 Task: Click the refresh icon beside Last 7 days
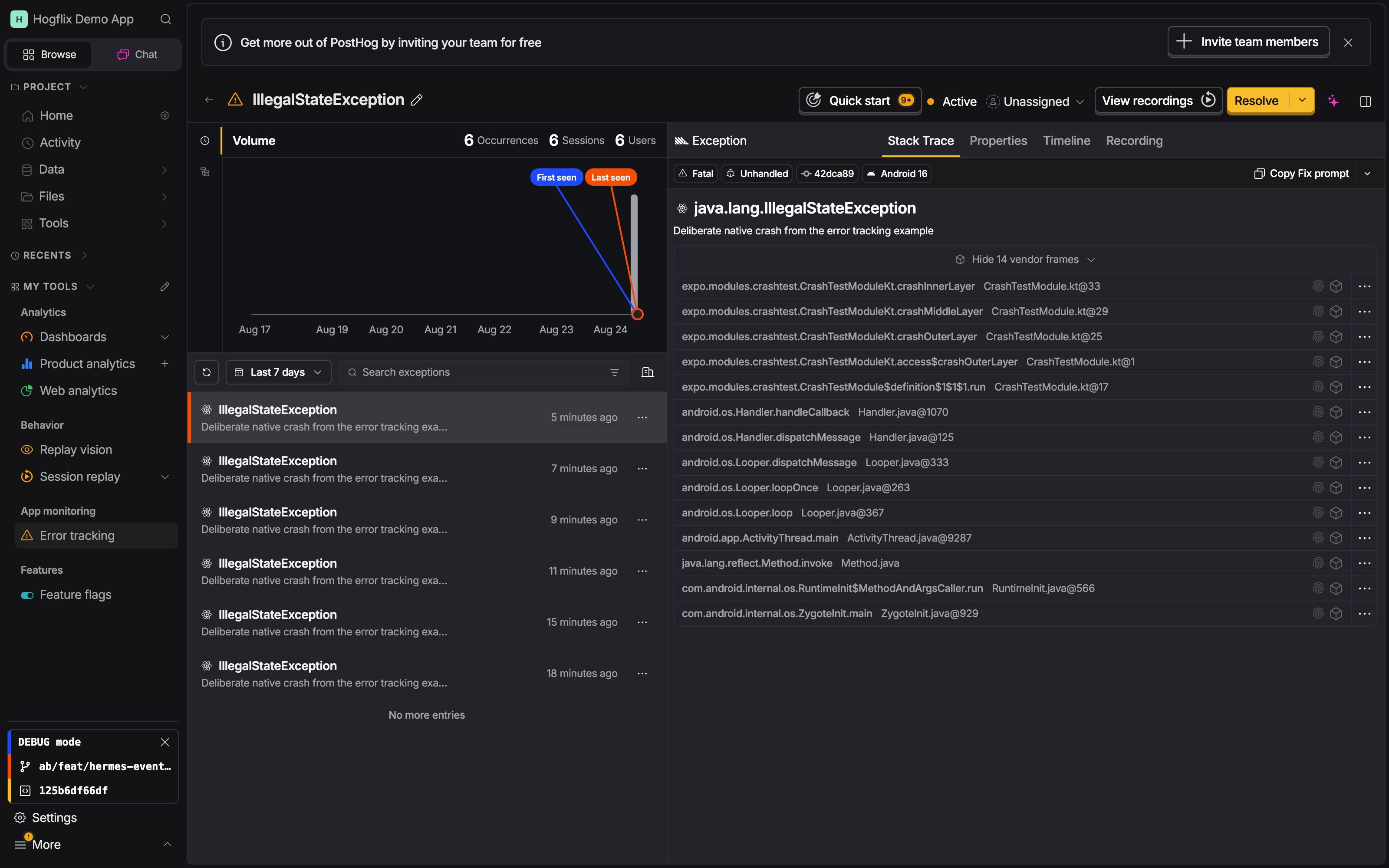[207, 372]
